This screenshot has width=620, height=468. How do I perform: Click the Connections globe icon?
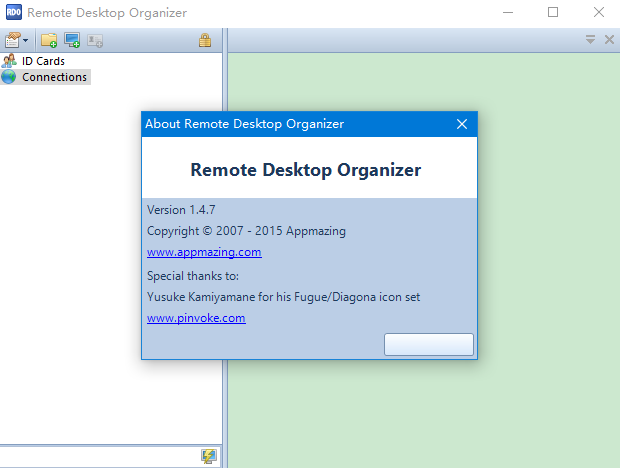[9, 77]
